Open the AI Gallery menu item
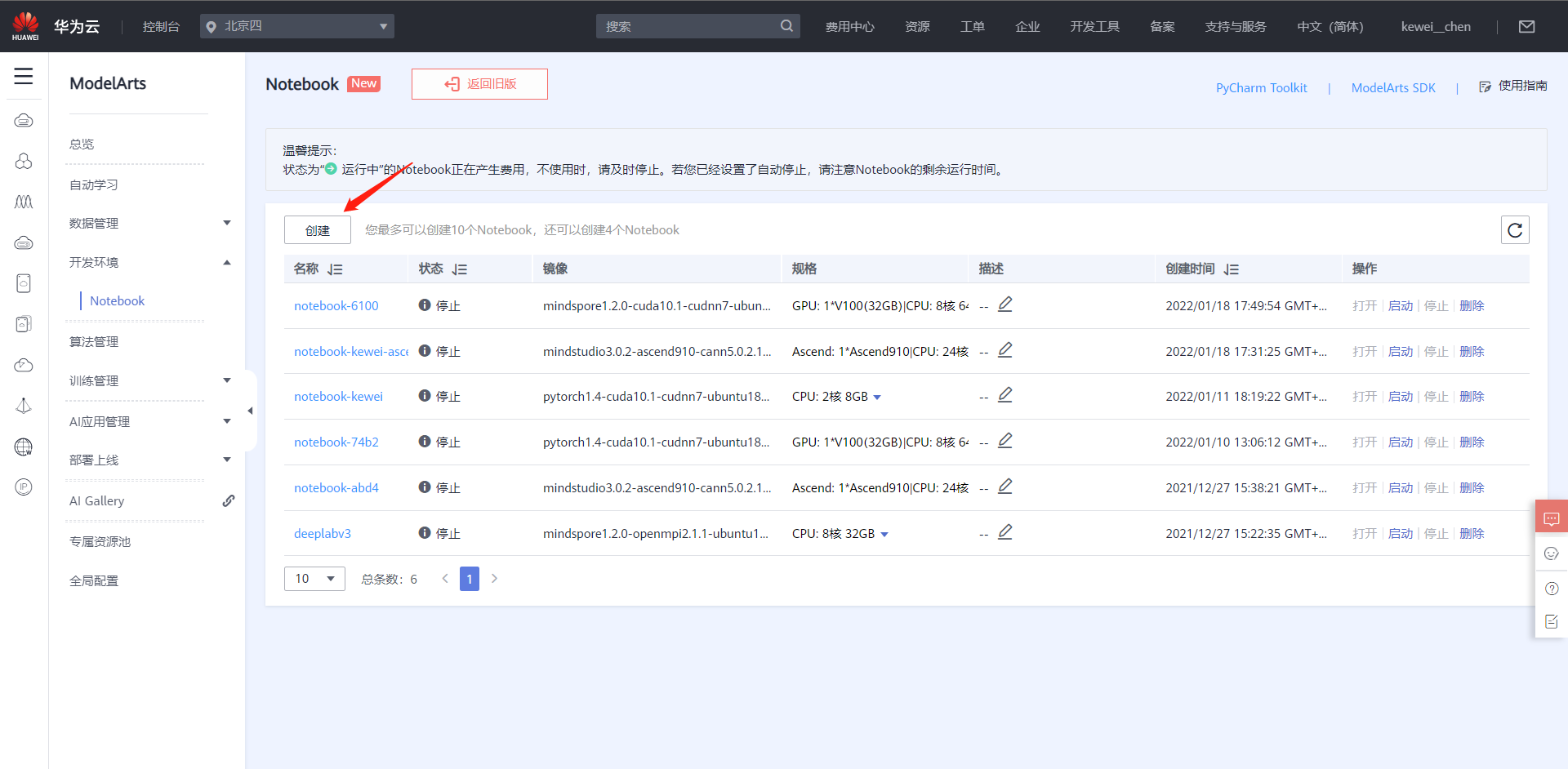Viewport: 1568px width, 769px height. (x=97, y=500)
